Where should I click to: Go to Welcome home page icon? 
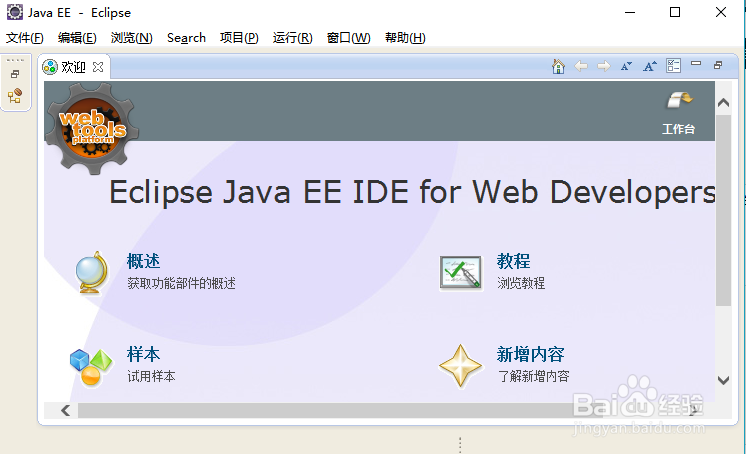coord(558,66)
